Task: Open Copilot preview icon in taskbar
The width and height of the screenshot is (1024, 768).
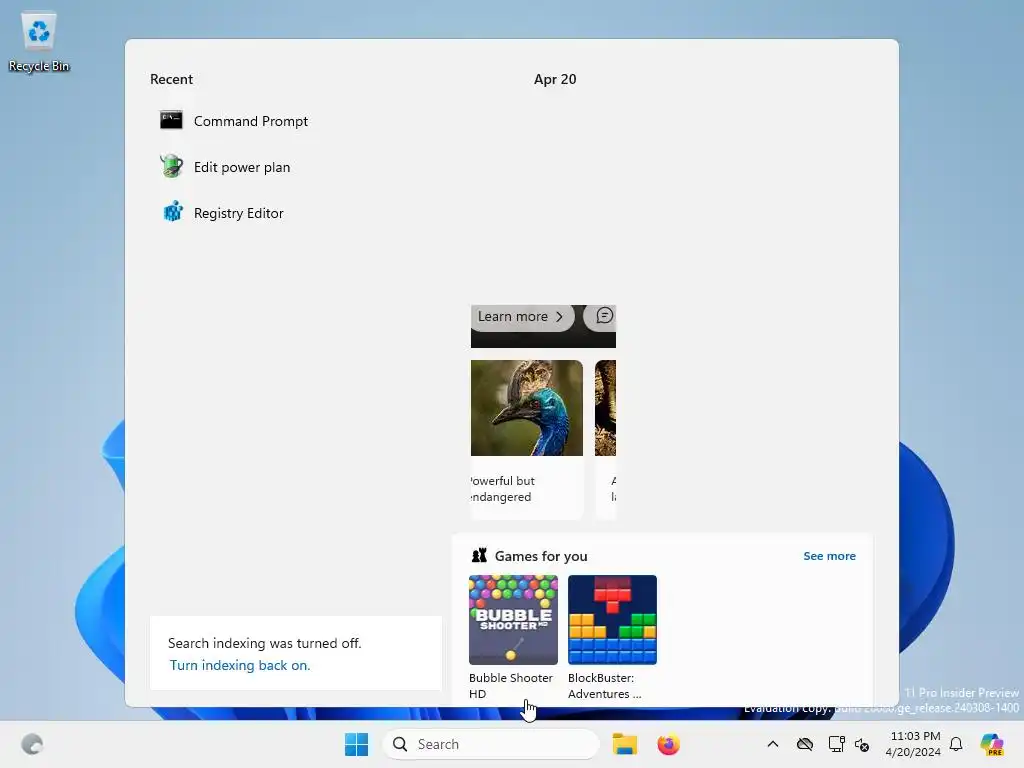Action: pyautogui.click(x=992, y=744)
